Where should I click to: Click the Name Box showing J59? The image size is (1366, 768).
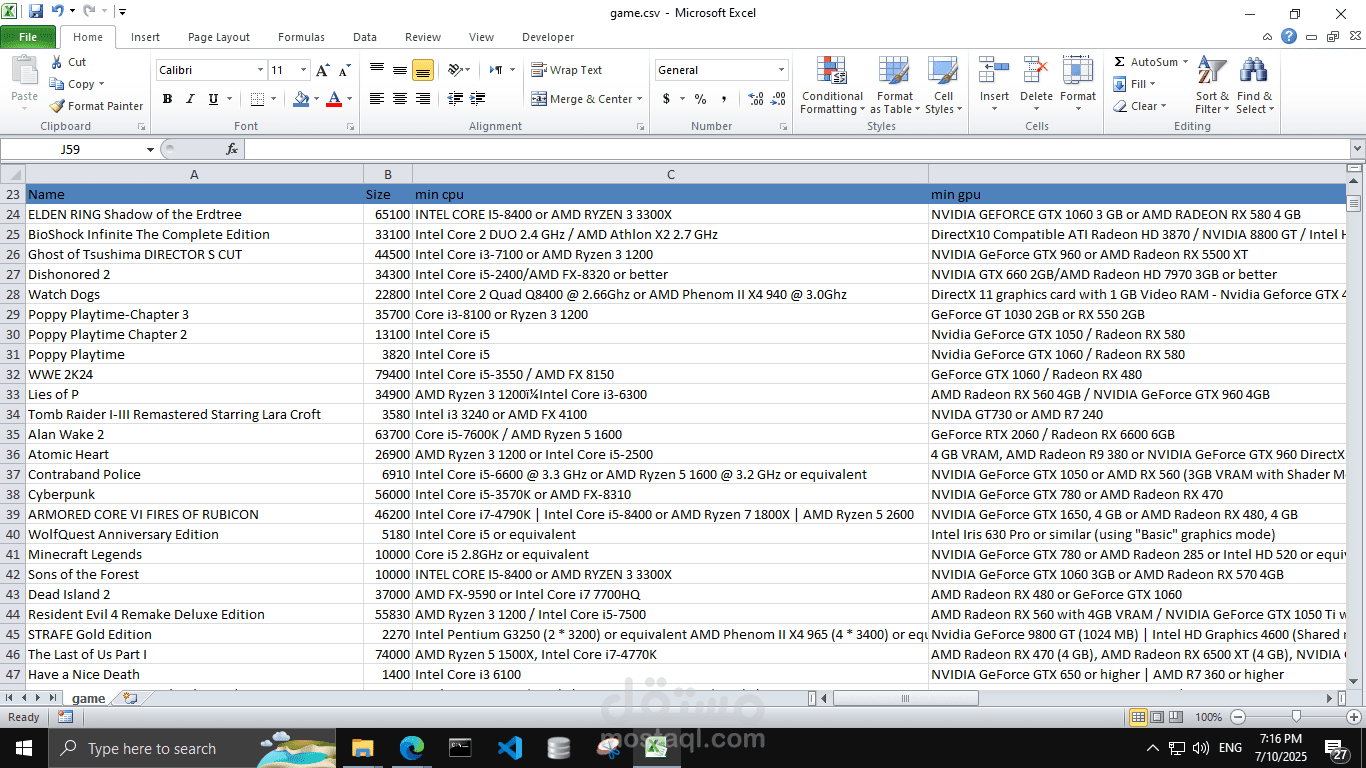[70, 149]
